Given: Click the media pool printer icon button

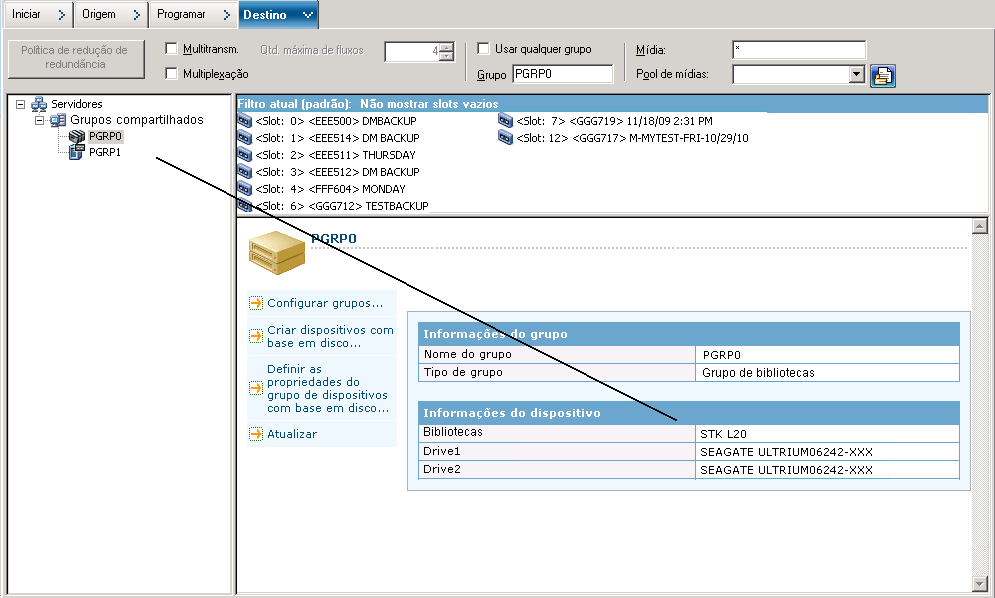Looking at the screenshot, I should tap(882, 75).
